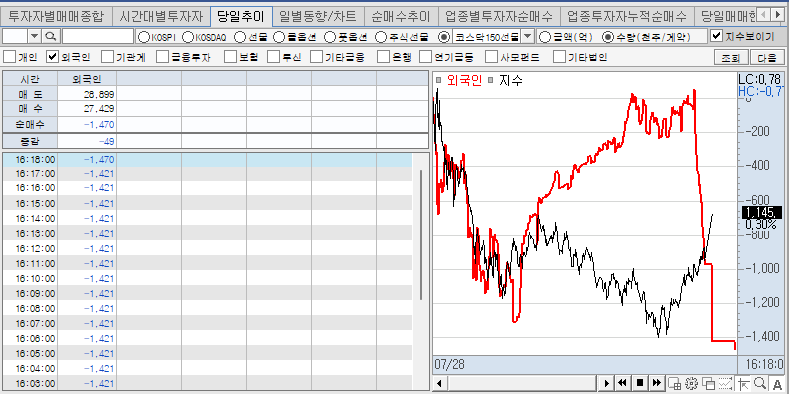Open the 업종별투자자순매수 tab

499,17
